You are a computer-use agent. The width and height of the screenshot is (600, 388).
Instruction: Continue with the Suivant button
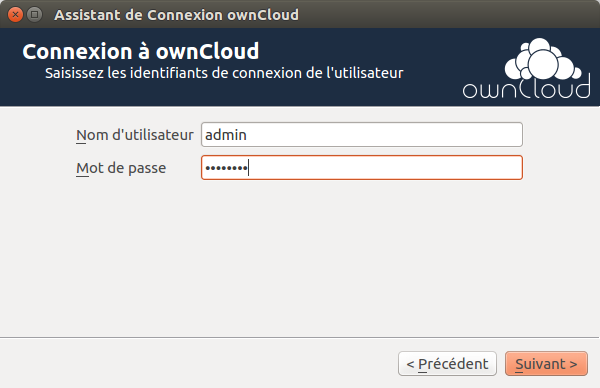tap(546, 364)
